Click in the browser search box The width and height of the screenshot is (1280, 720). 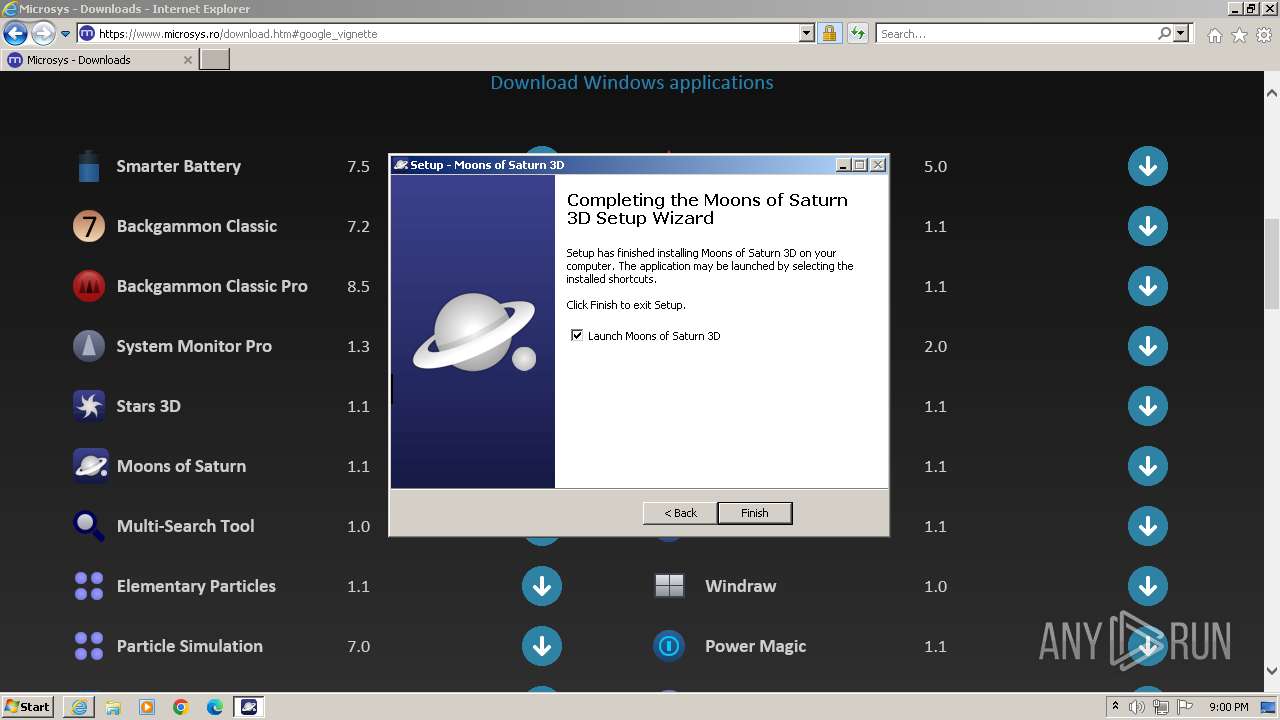click(x=1016, y=33)
